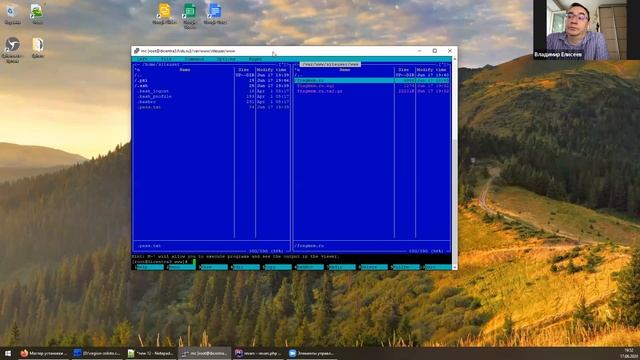Open the green Google Sheets desktop shortcut
640x360 pixels.
point(190,16)
